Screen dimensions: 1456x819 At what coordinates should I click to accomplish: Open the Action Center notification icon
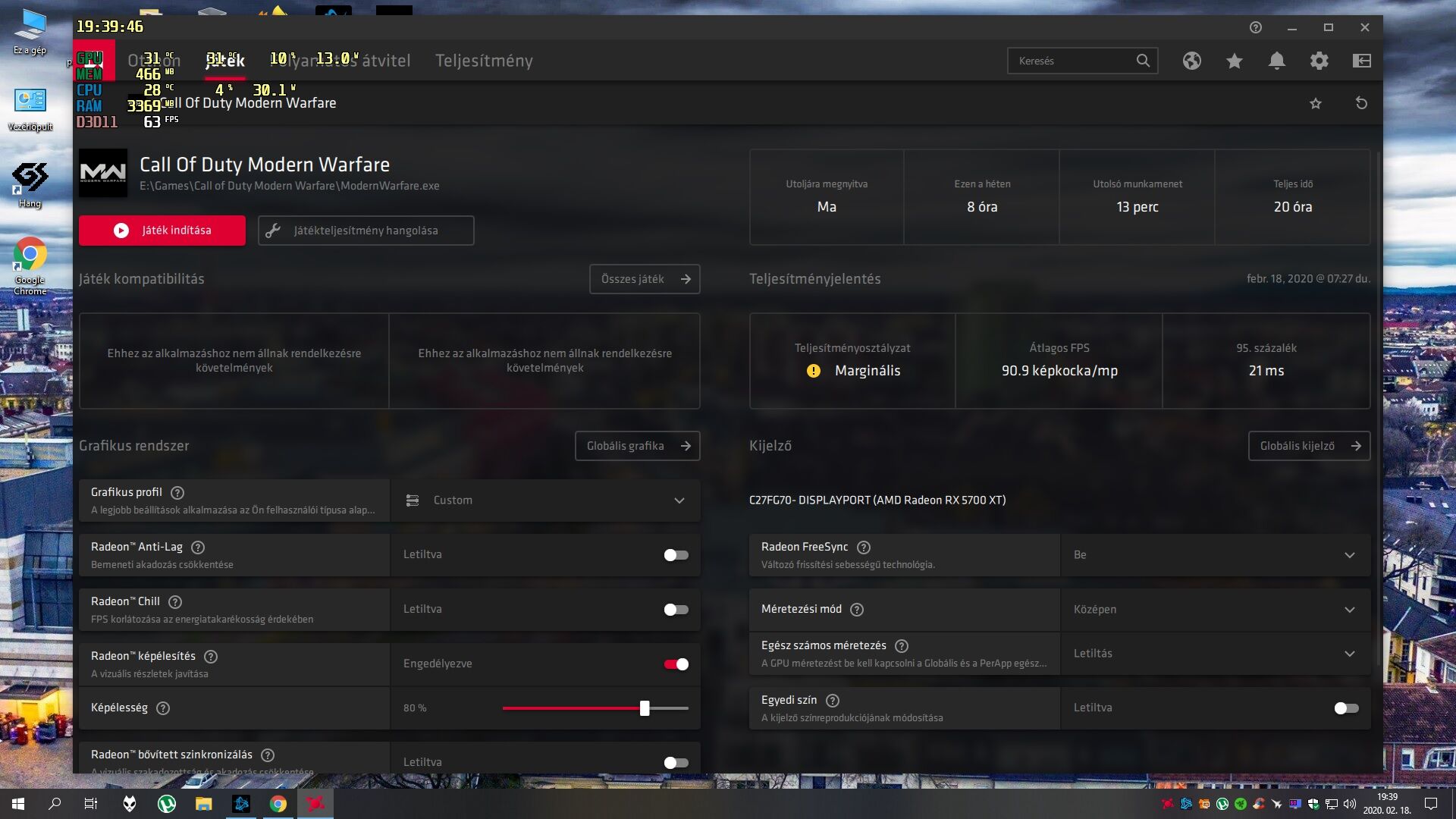coord(1431,804)
